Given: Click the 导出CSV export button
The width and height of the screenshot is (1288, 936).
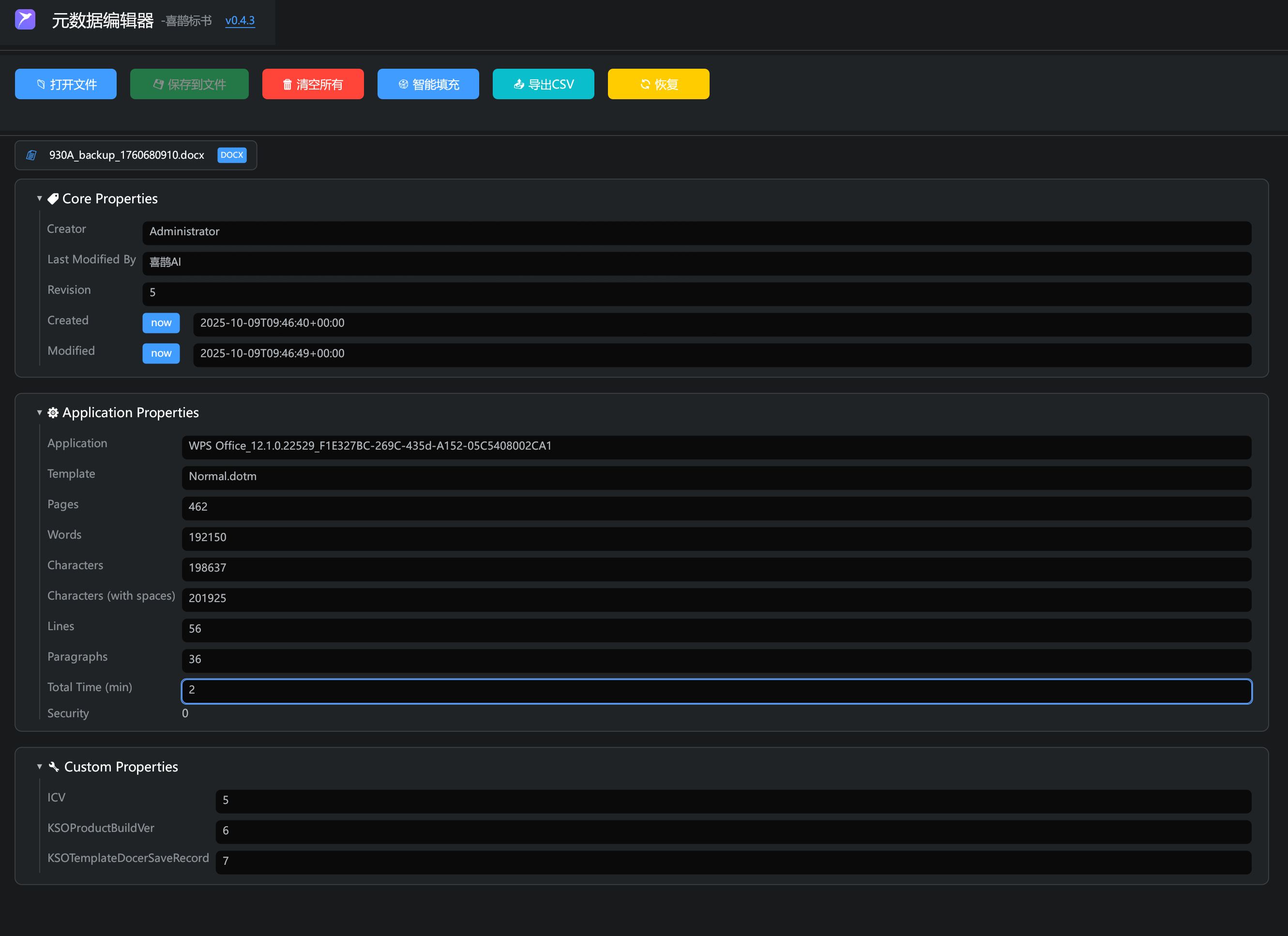Looking at the screenshot, I should pyautogui.click(x=543, y=84).
